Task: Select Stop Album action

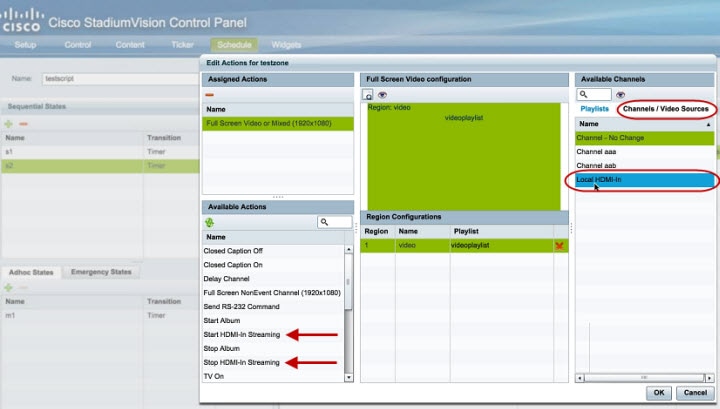Action: pos(273,348)
